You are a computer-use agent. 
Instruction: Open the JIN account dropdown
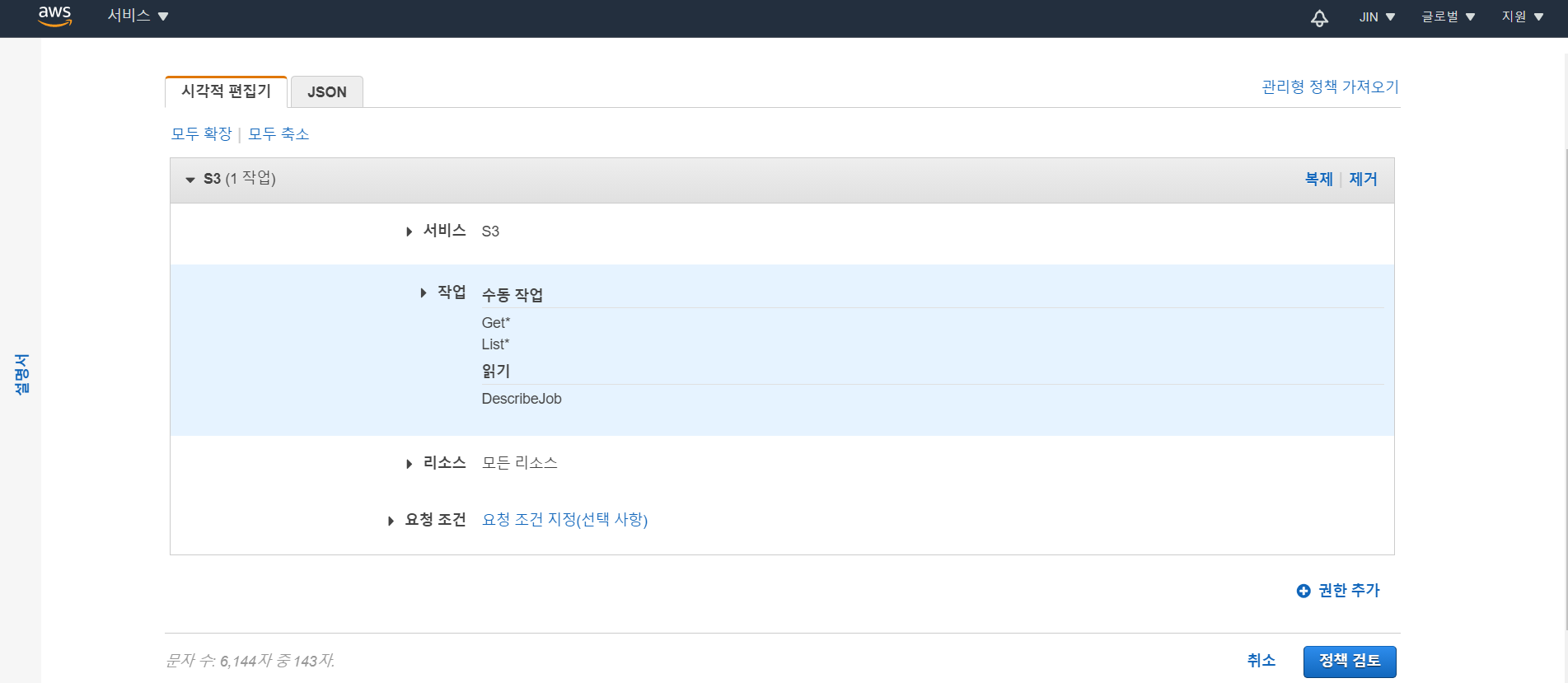pos(1376,17)
